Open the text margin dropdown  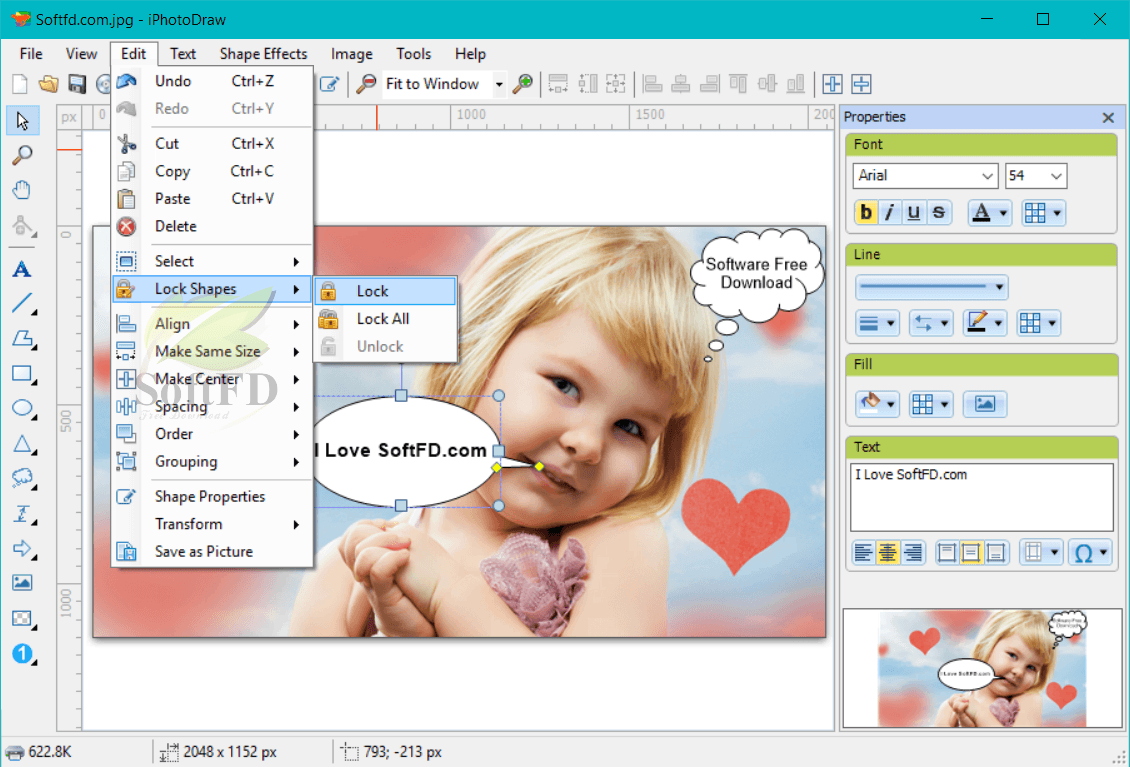click(1041, 553)
